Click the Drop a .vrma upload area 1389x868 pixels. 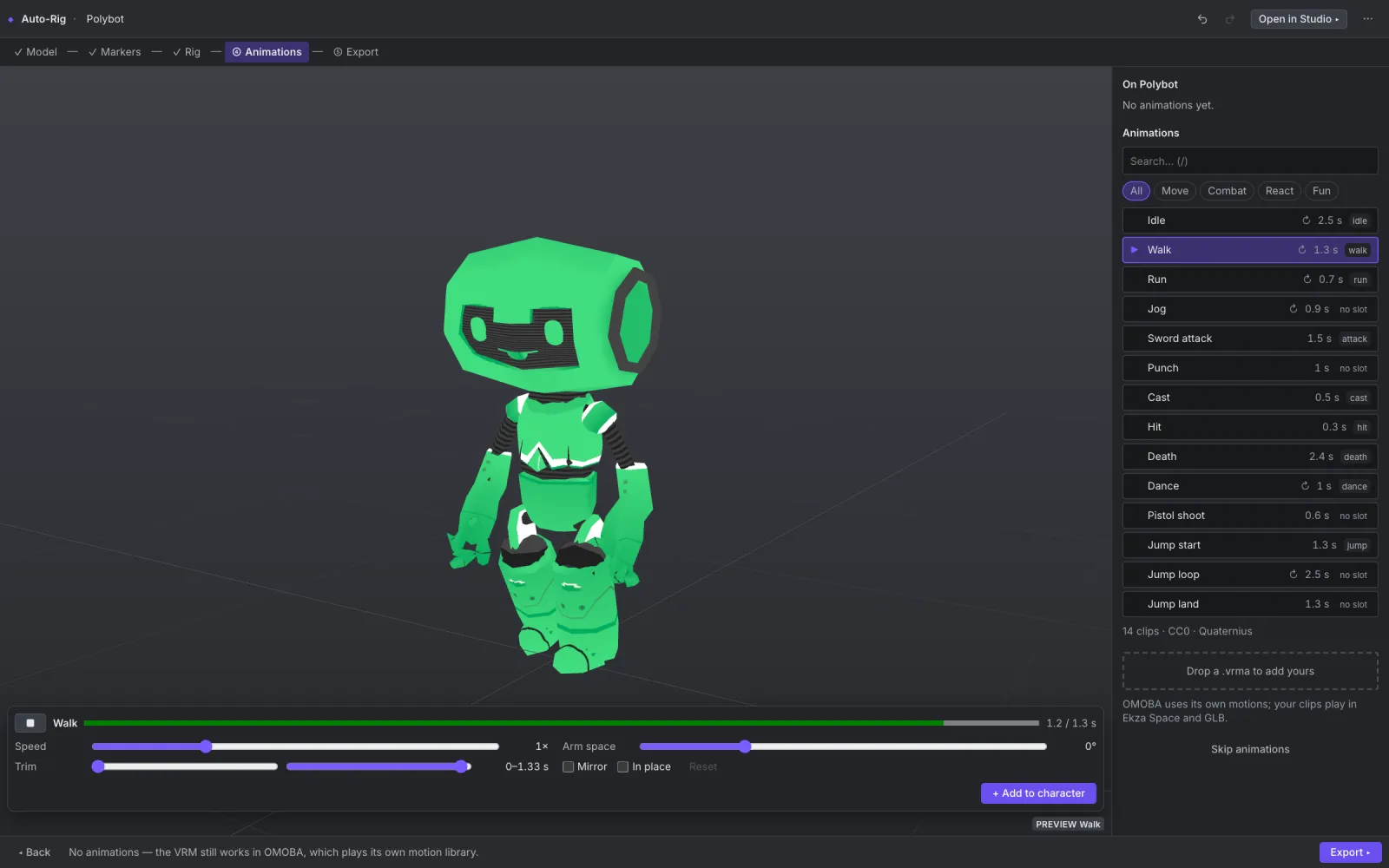(x=1250, y=671)
